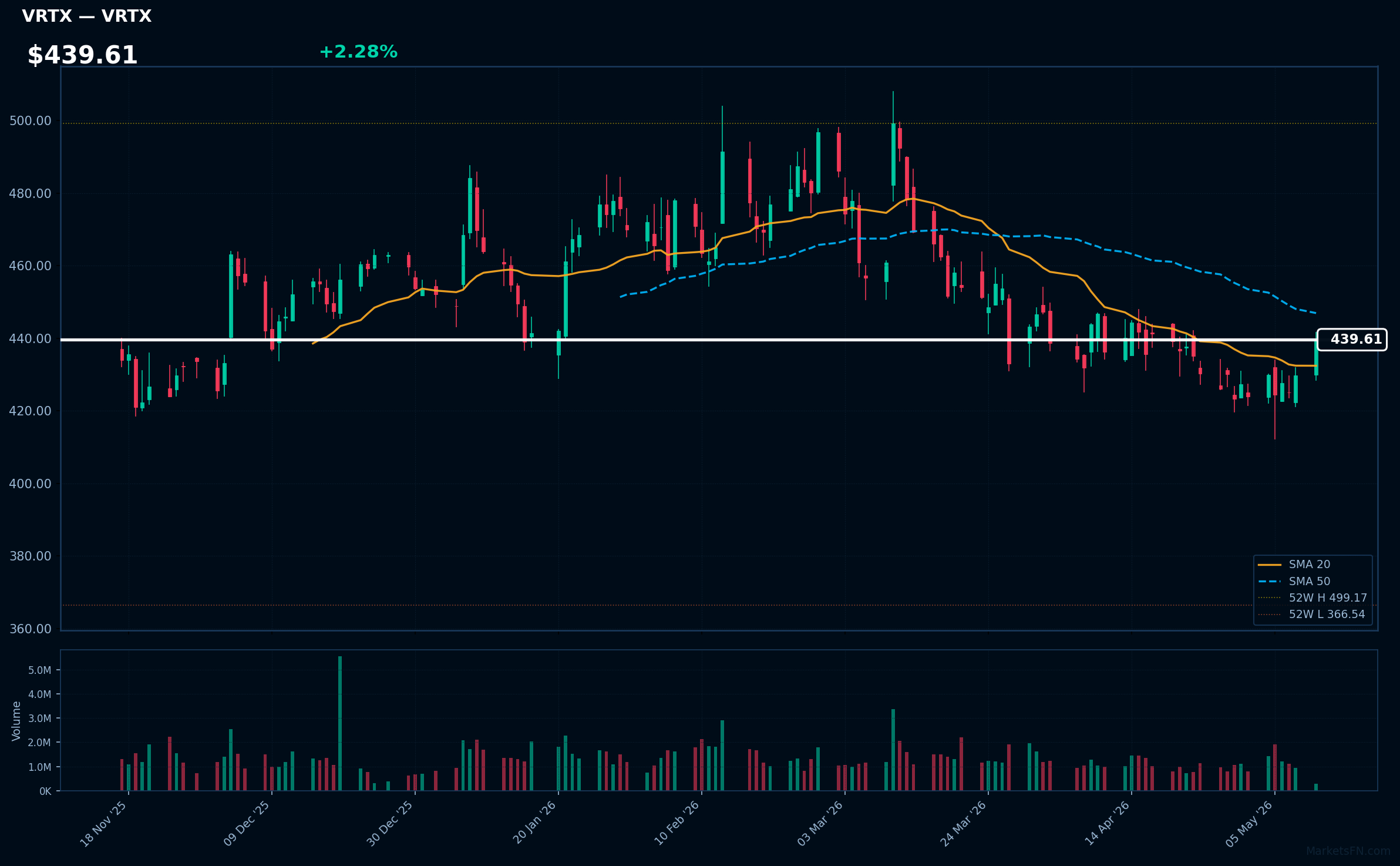The image size is (1400, 866).
Task: Click the 20 Jan '26 date label
Action: click(x=534, y=823)
